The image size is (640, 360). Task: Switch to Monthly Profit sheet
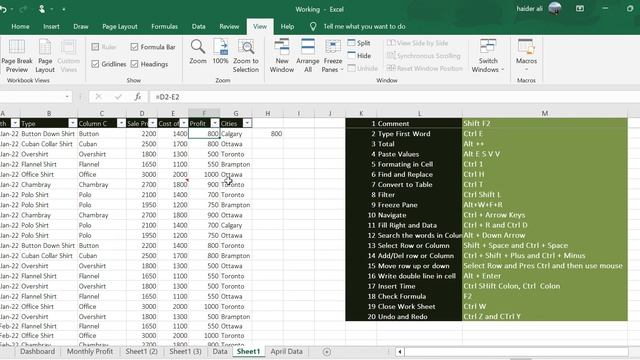[x=90, y=351]
